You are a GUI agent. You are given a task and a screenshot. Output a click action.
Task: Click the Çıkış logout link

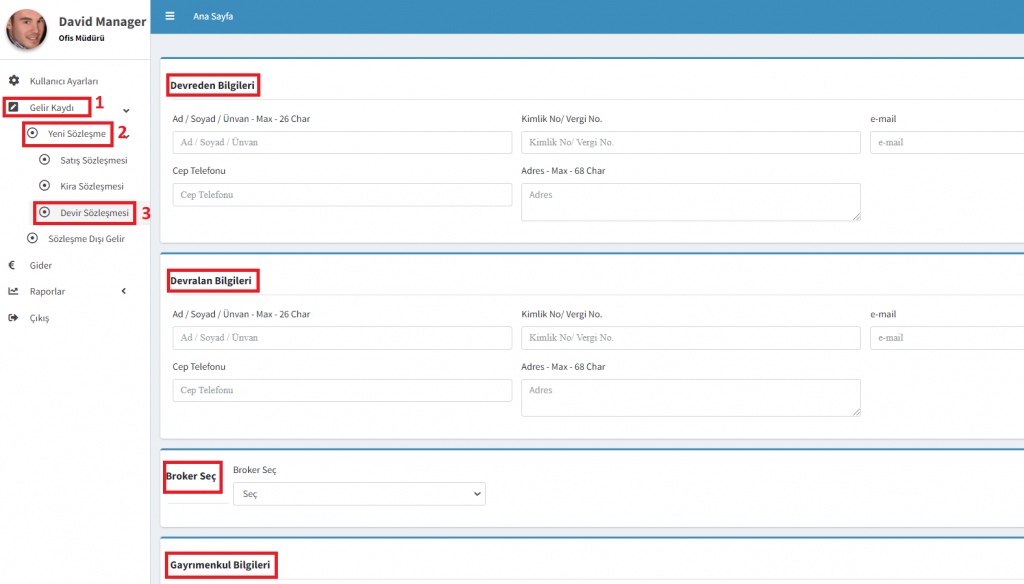[x=39, y=318]
